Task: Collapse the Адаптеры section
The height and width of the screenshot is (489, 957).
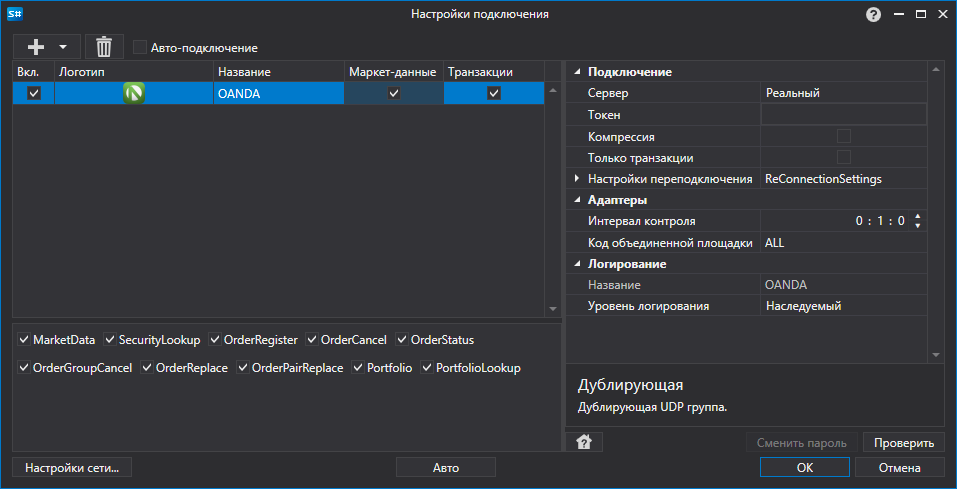Action: (577, 200)
